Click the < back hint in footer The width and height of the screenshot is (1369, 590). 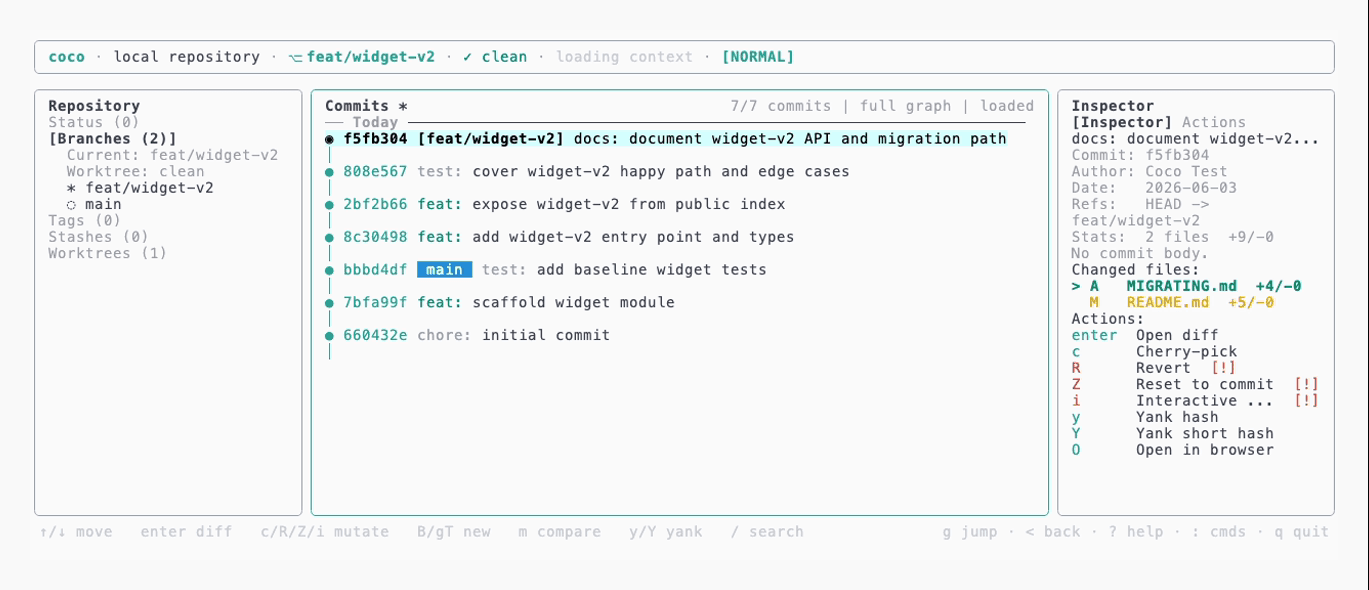1053,532
